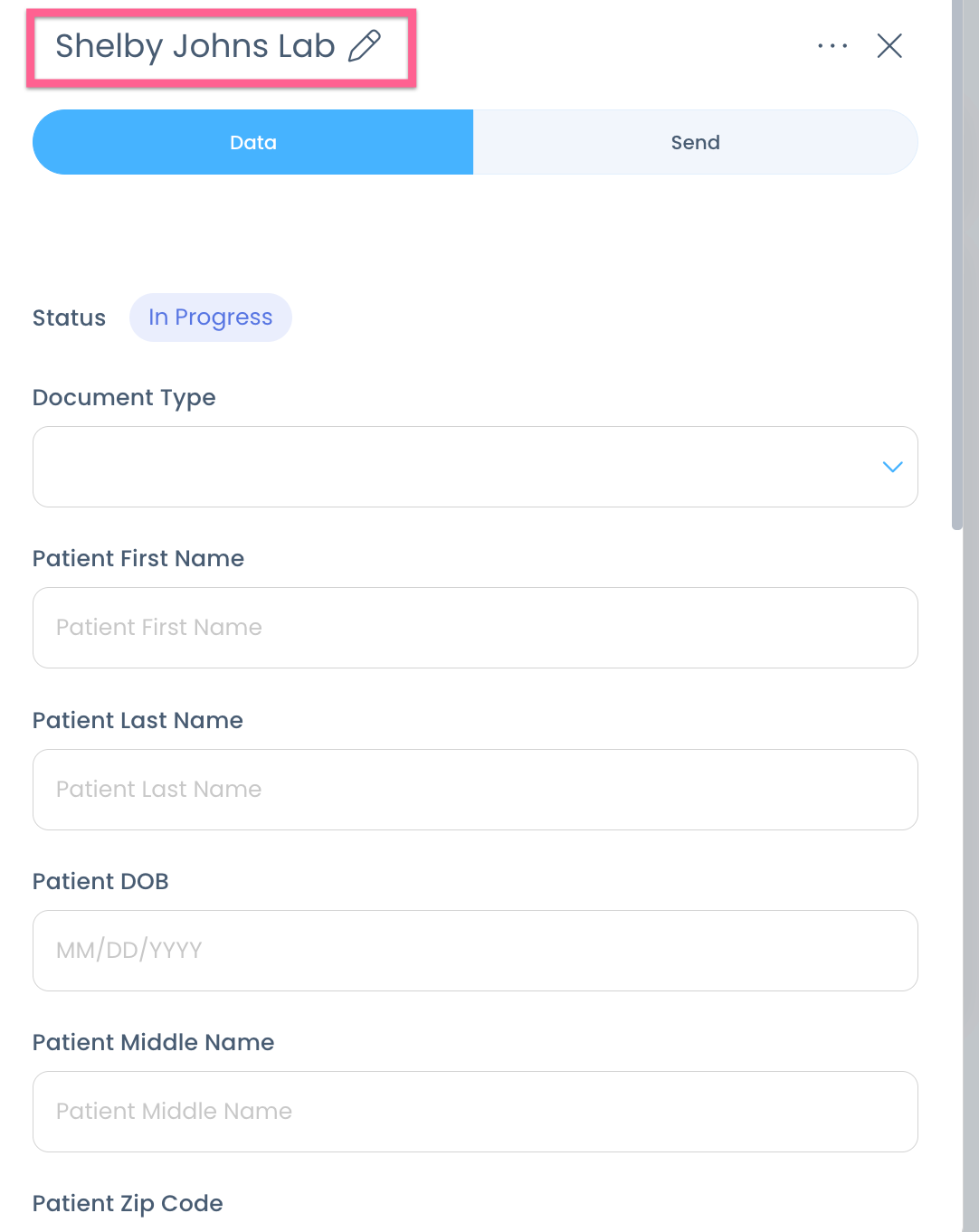Focus the Patient Middle Name input

[x=475, y=1112]
